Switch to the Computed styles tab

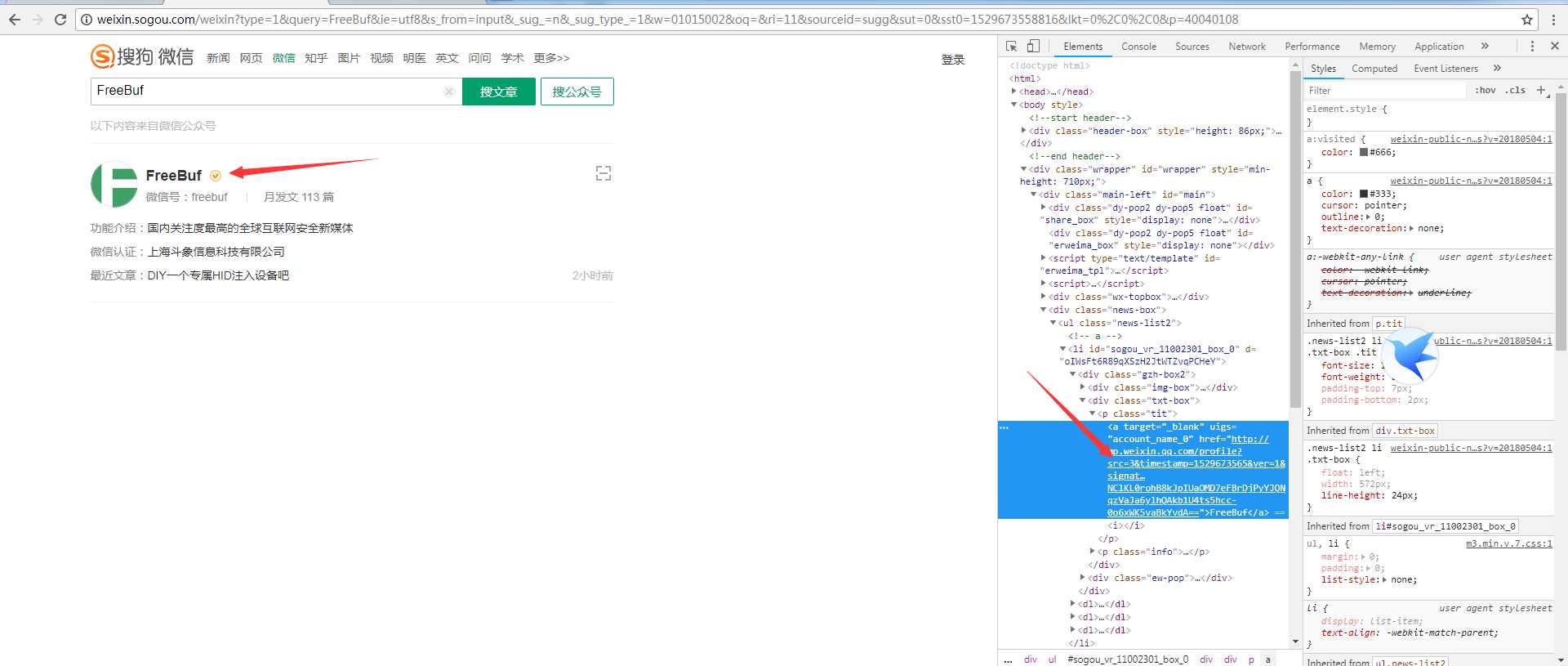pyautogui.click(x=1374, y=69)
